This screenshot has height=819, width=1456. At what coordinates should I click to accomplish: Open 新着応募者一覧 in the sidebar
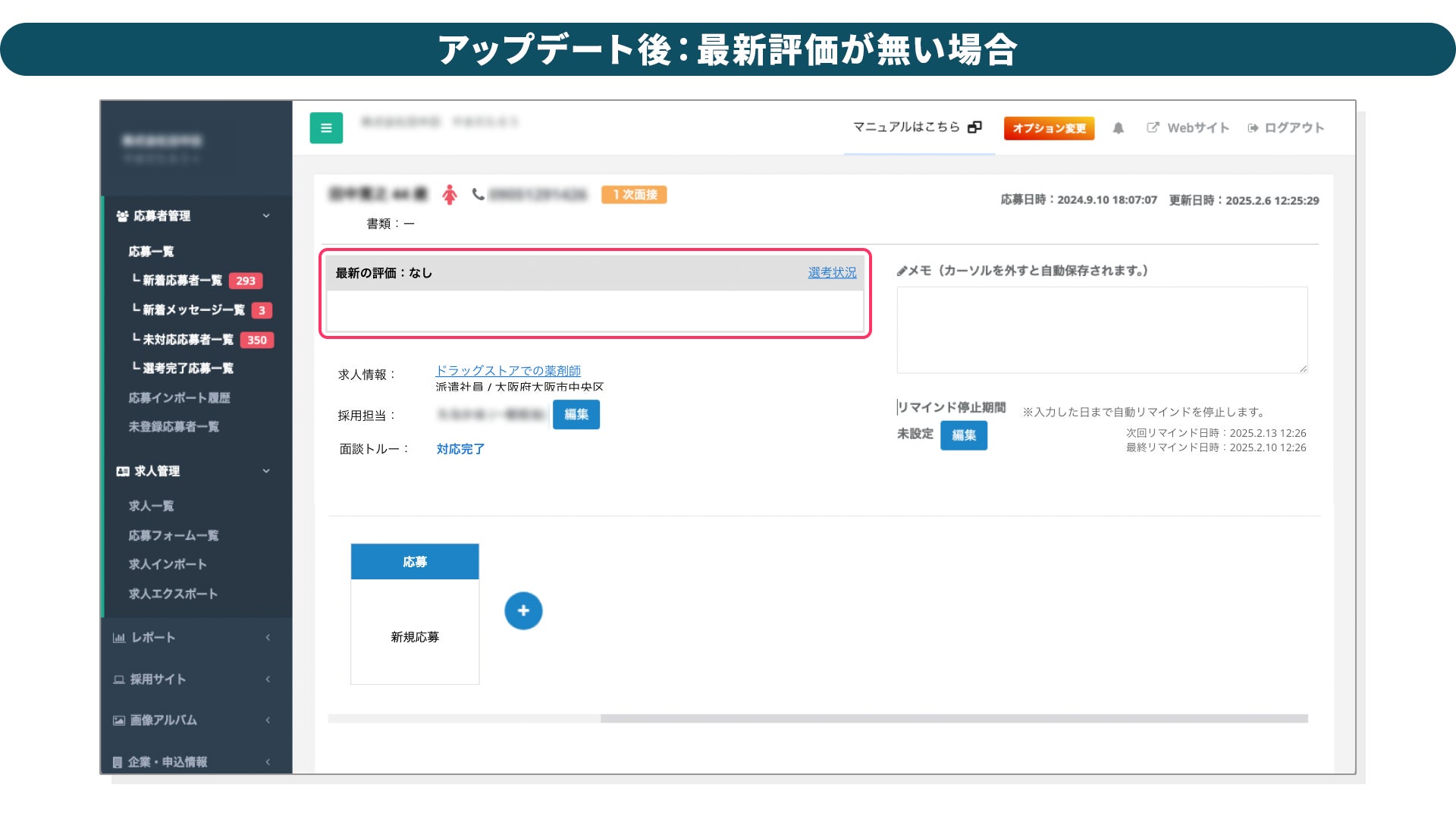[x=182, y=281]
